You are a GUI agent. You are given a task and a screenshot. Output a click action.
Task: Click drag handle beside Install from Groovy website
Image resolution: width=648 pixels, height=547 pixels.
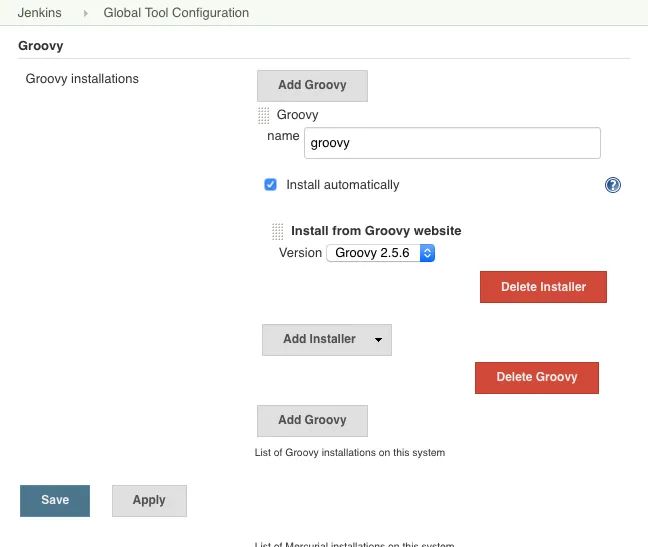(278, 231)
